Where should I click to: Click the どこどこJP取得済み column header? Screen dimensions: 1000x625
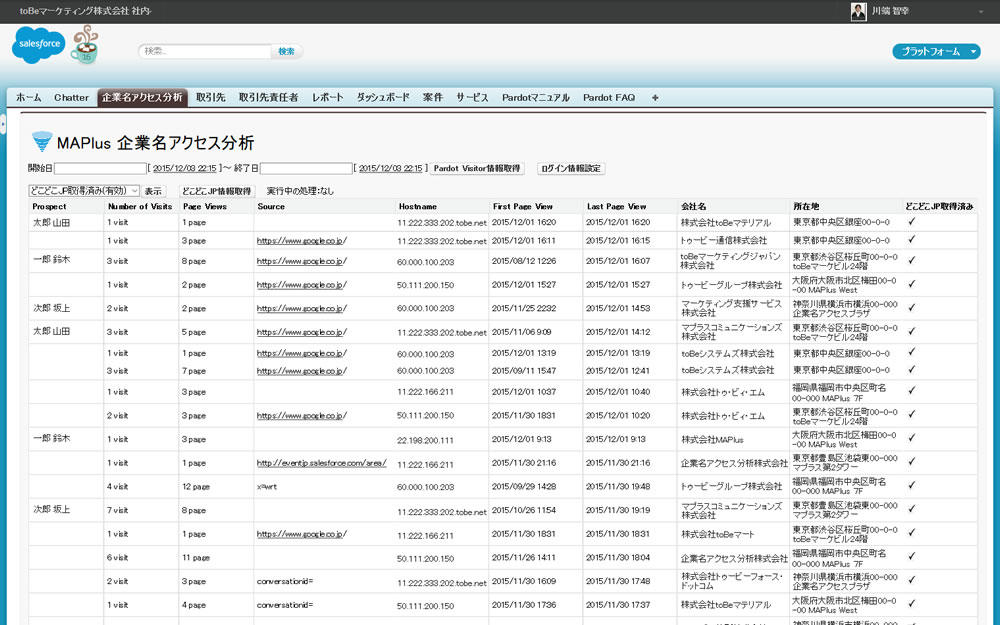939,207
